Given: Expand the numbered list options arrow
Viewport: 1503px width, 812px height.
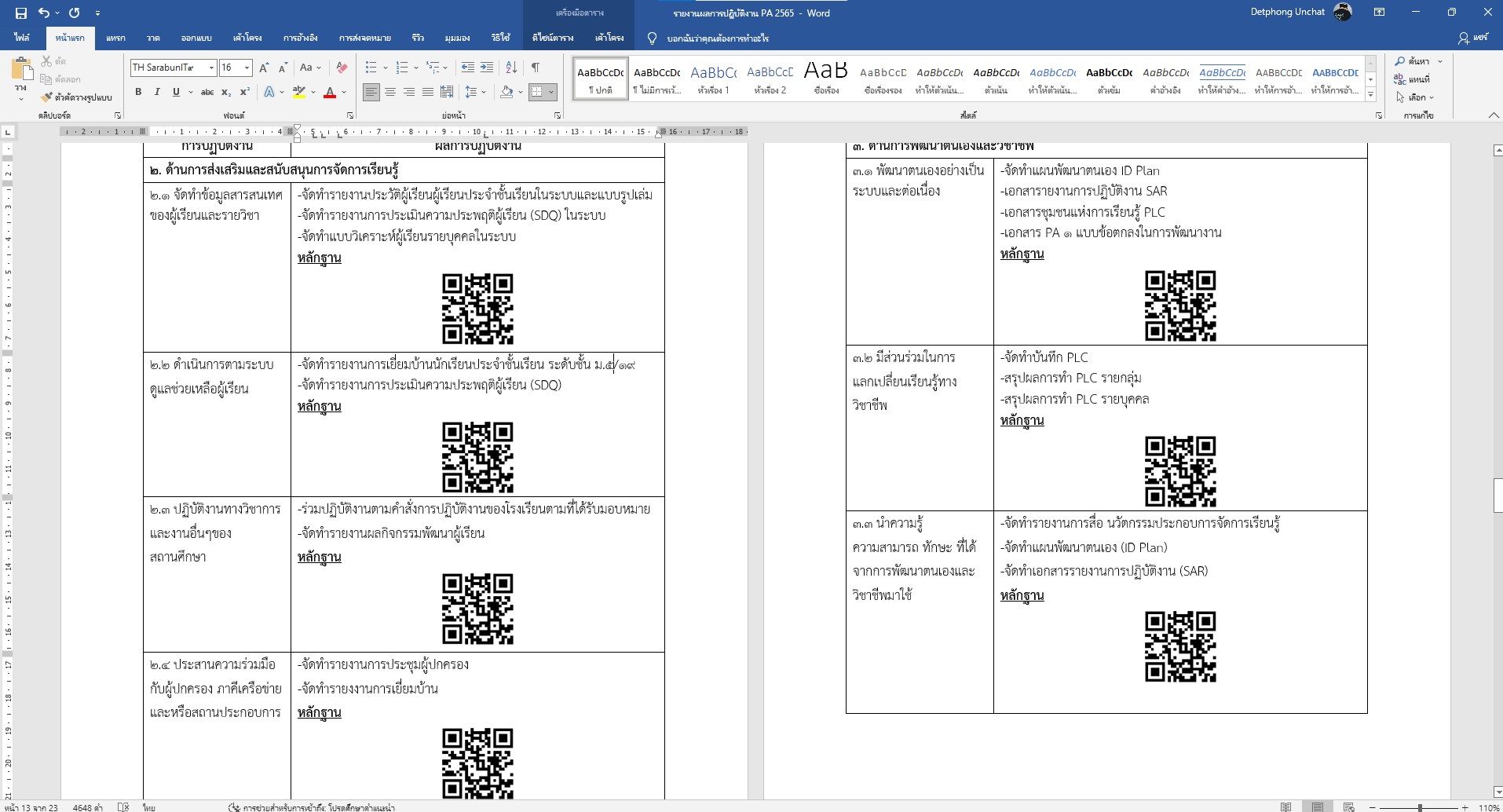Looking at the screenshot, I should coord(416,68).
